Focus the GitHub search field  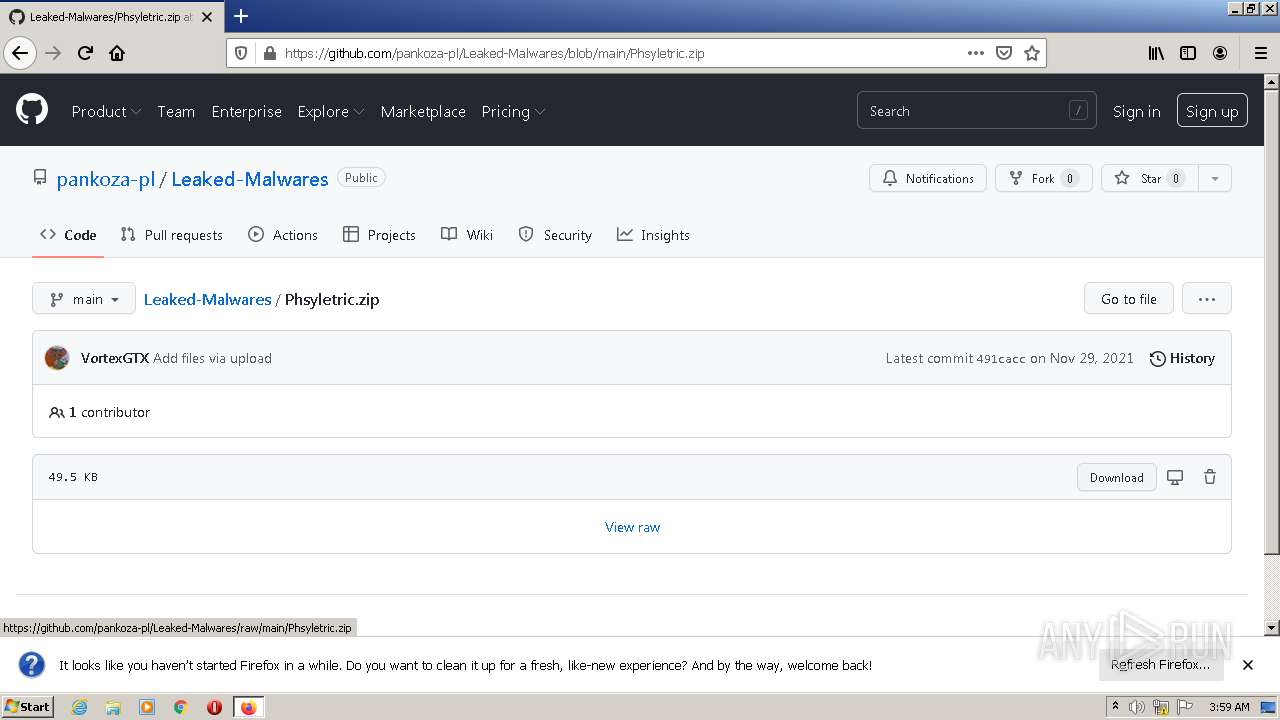976,111
